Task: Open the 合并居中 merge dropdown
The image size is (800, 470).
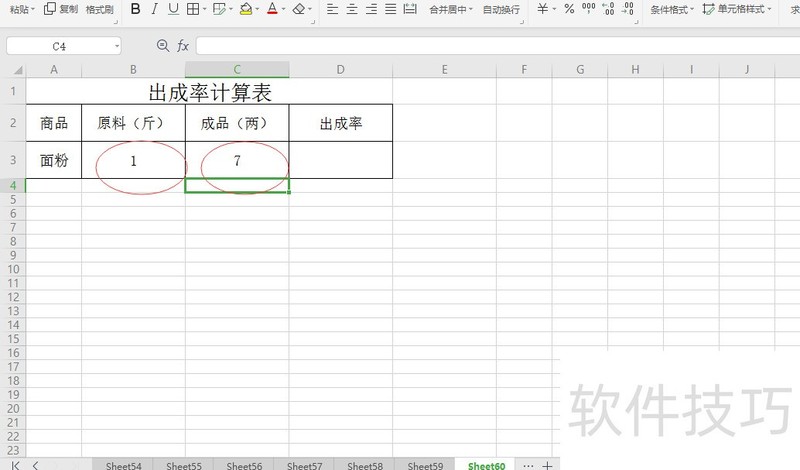Action: [x=471, y=10]
